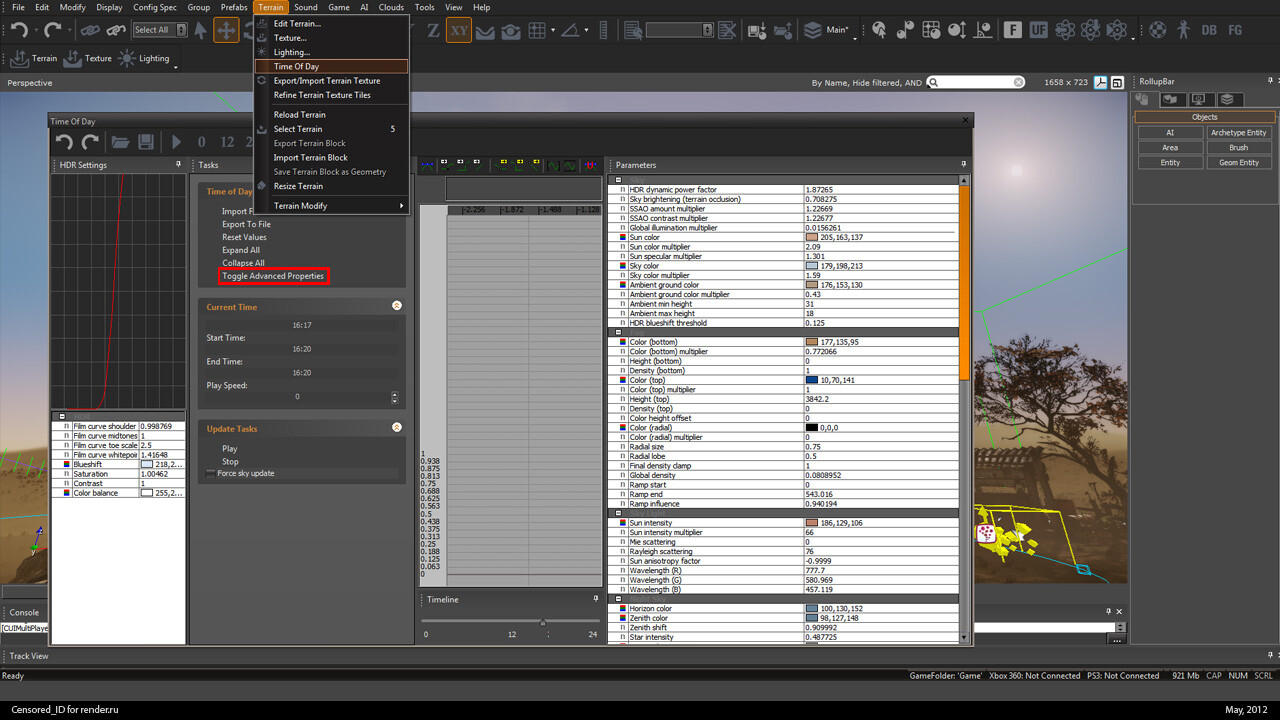Click the play icon in Time Of Day toolbar
Screen dimensions: 1280x720
click(x=176, y=142)
